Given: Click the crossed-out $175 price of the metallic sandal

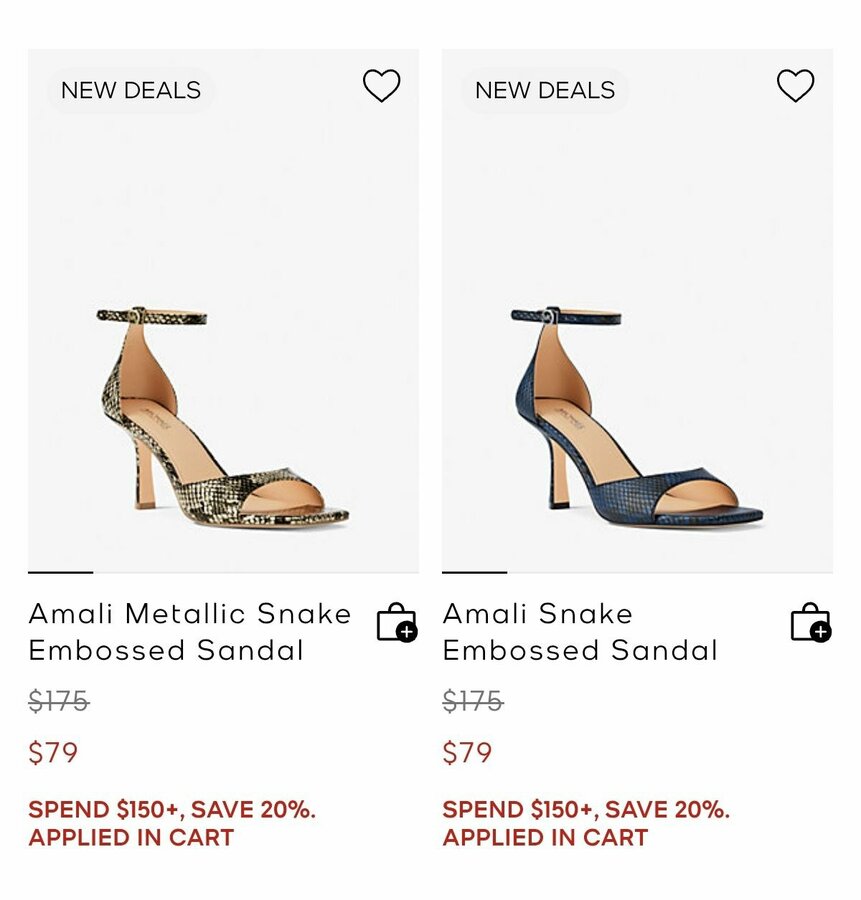Looking at the screenshot, I should 59,702.
